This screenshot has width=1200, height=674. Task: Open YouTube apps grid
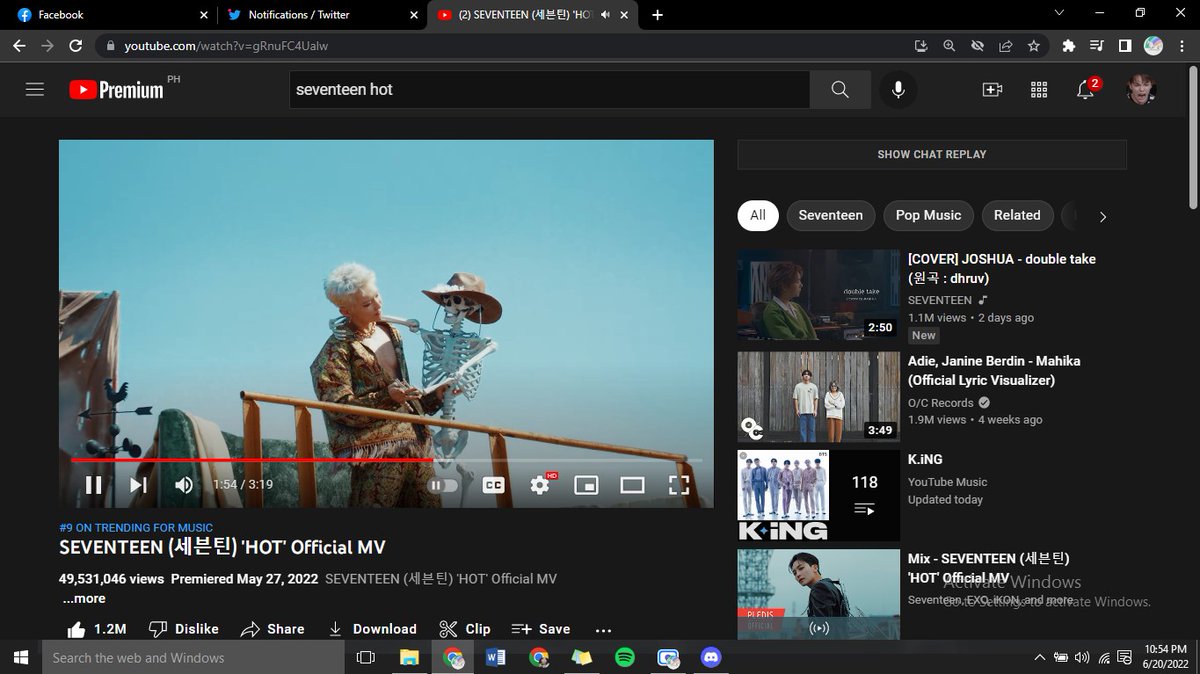(1038, 89)
